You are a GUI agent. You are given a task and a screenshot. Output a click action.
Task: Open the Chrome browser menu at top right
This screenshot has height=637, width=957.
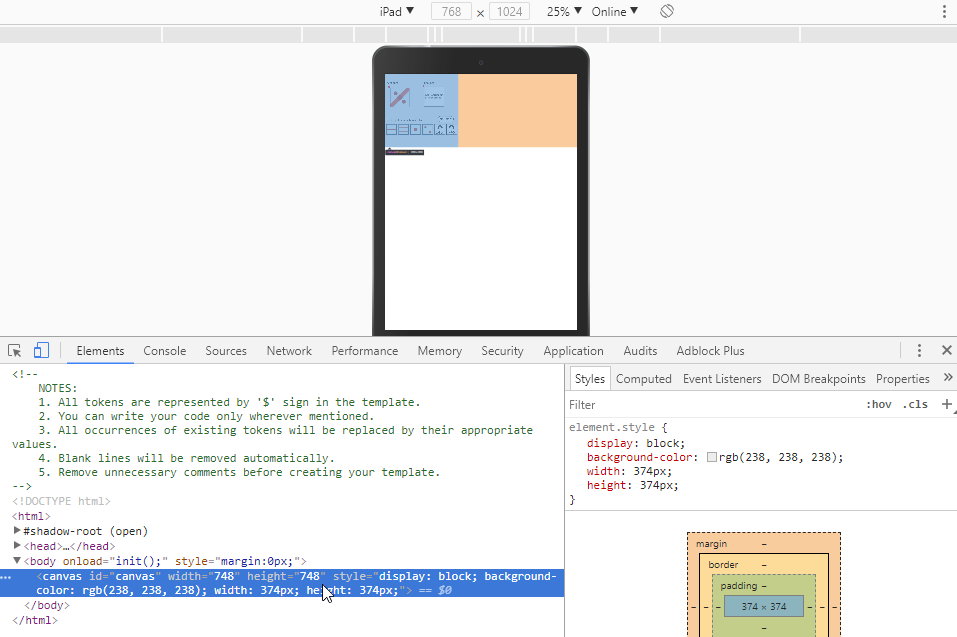[x=943, y=11]
